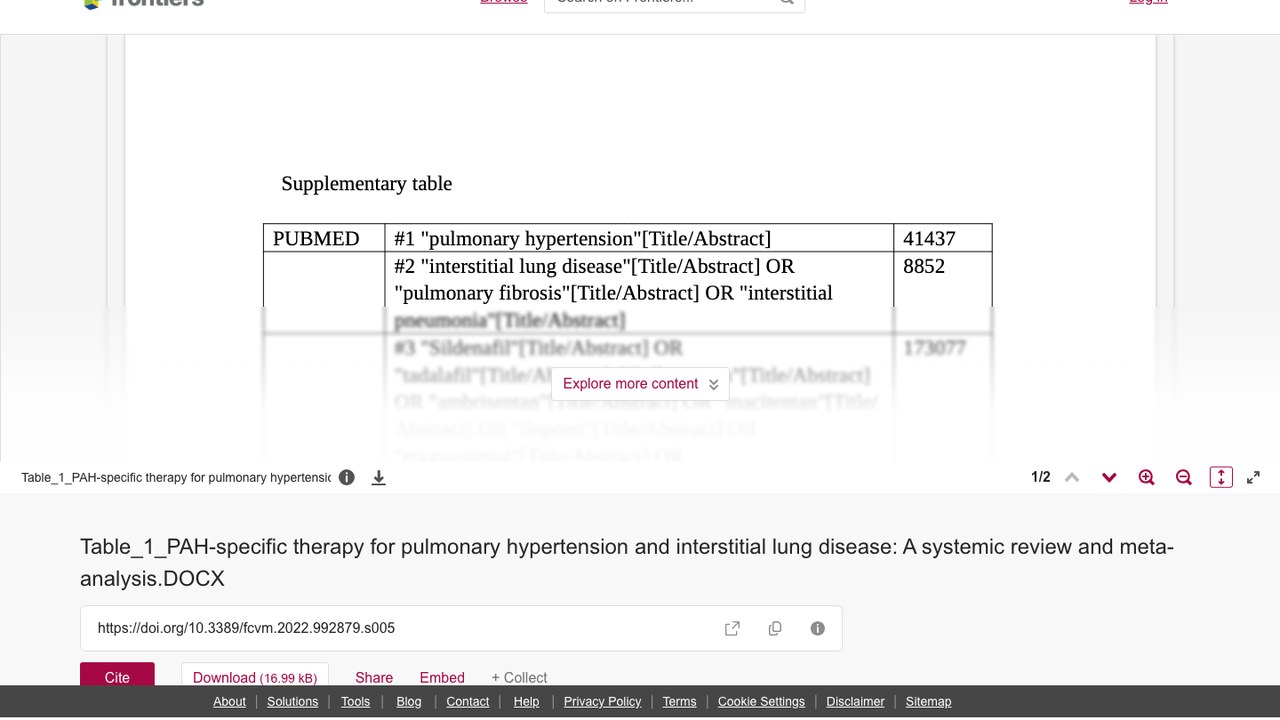The image size is (1280, 720).
Task: Download the 16.99 kB file
Action: click(255, 676)
